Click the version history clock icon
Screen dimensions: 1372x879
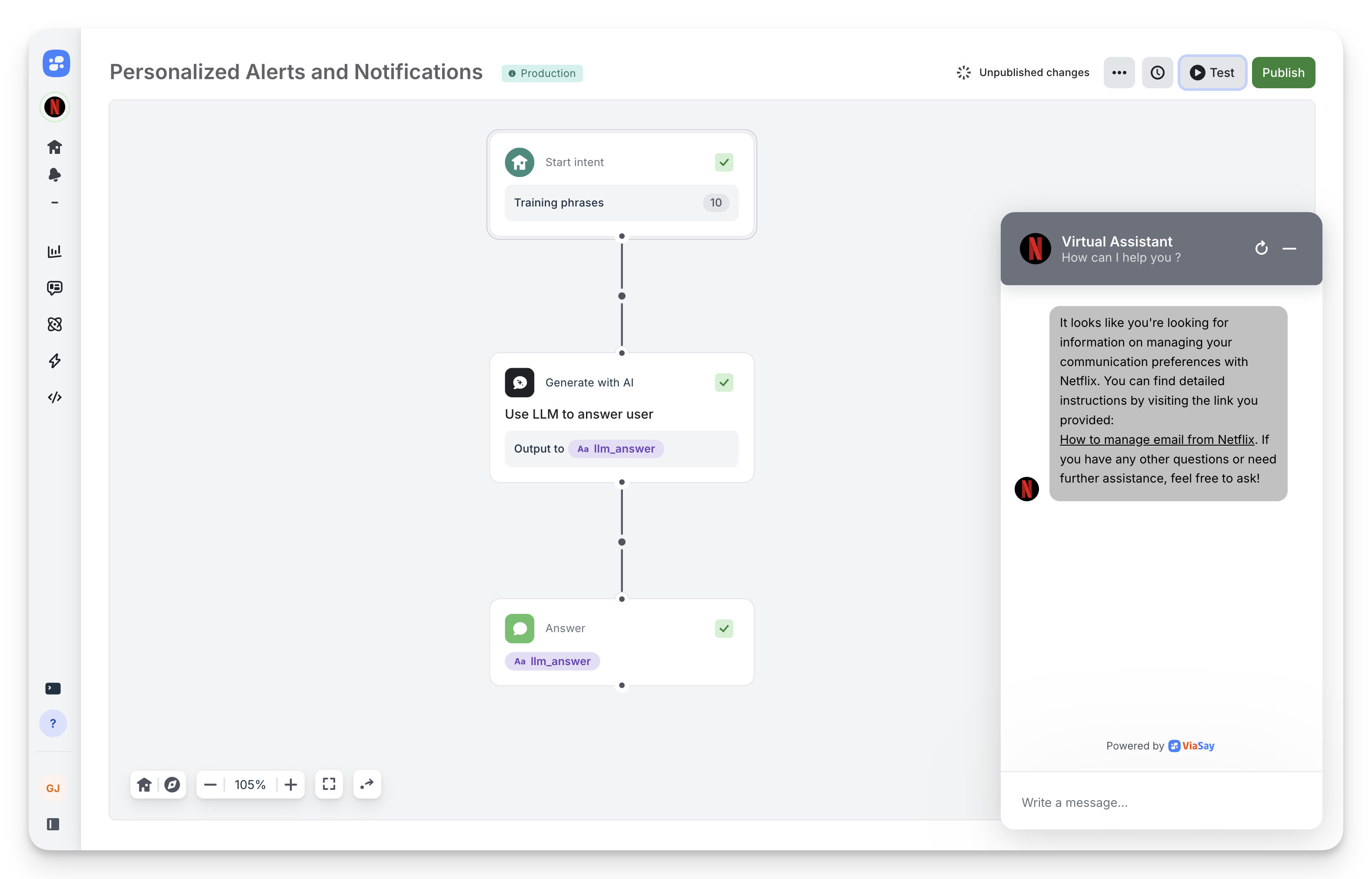pyautogui.click(x=1157, y=73)
